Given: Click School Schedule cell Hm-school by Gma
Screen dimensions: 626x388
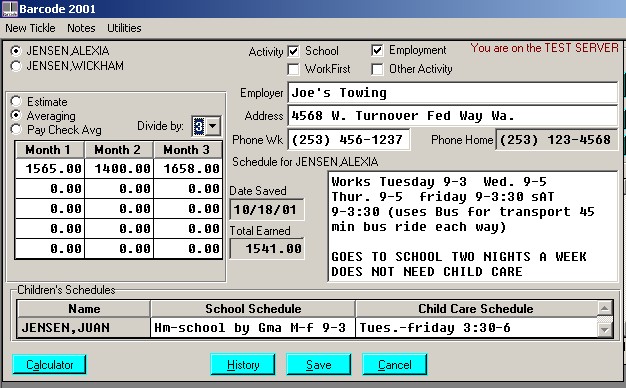Looking at the screenshot, I should pyautogui.click(x=253, y=328).
